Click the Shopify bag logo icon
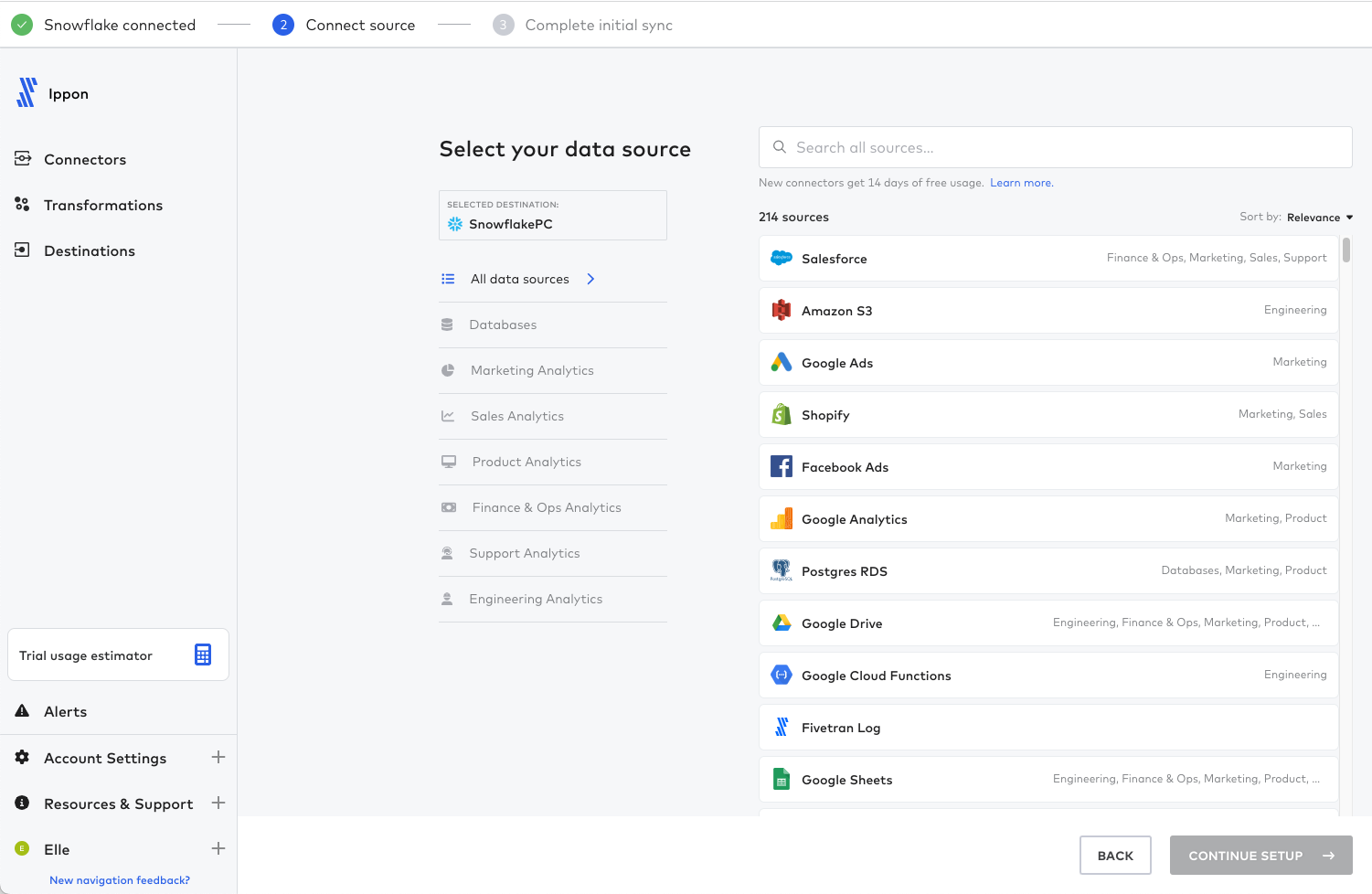This screenshot has width=1372, height=894. coord(782,414)
